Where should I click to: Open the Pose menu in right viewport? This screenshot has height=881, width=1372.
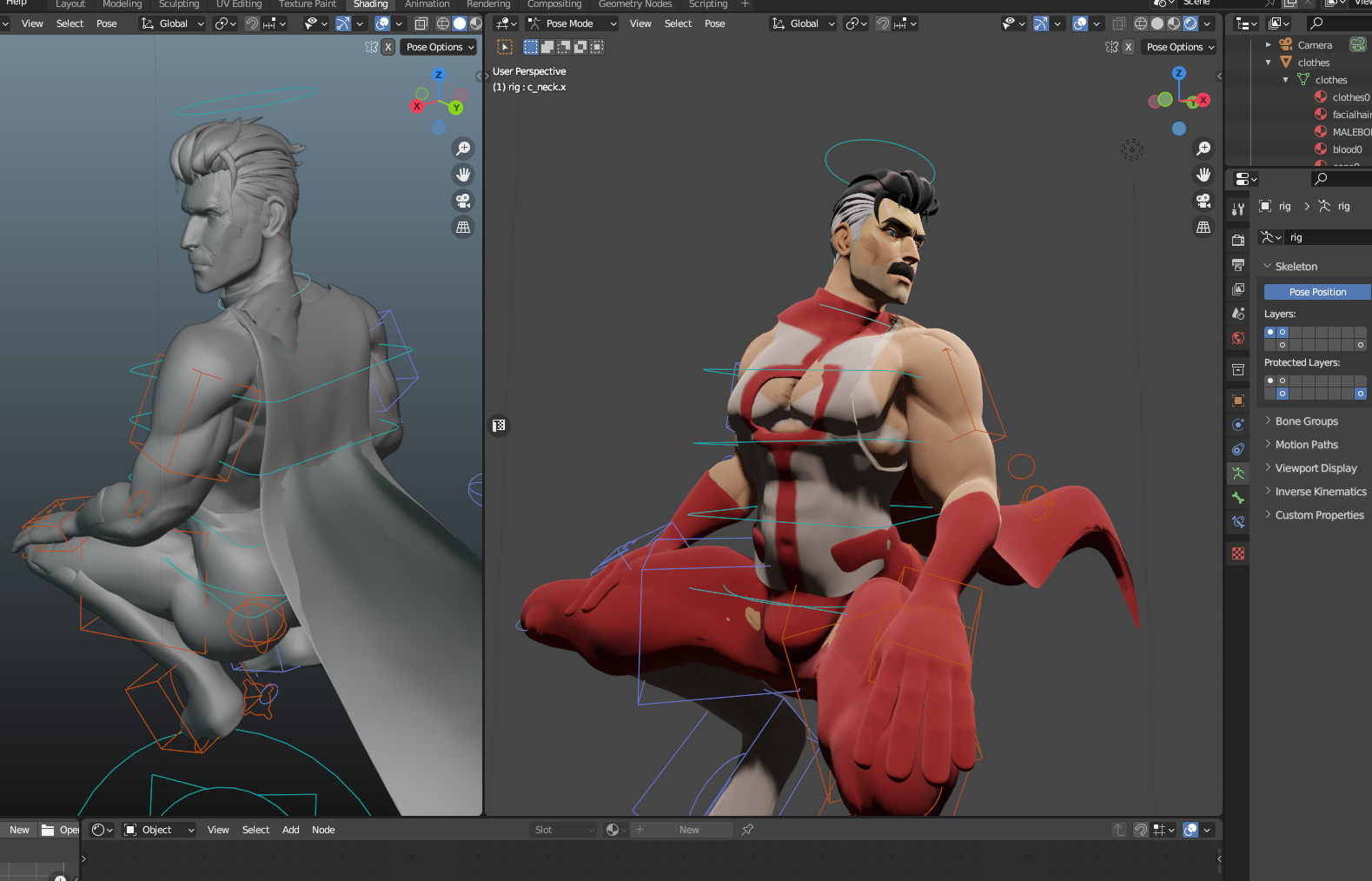pos(714,23)
